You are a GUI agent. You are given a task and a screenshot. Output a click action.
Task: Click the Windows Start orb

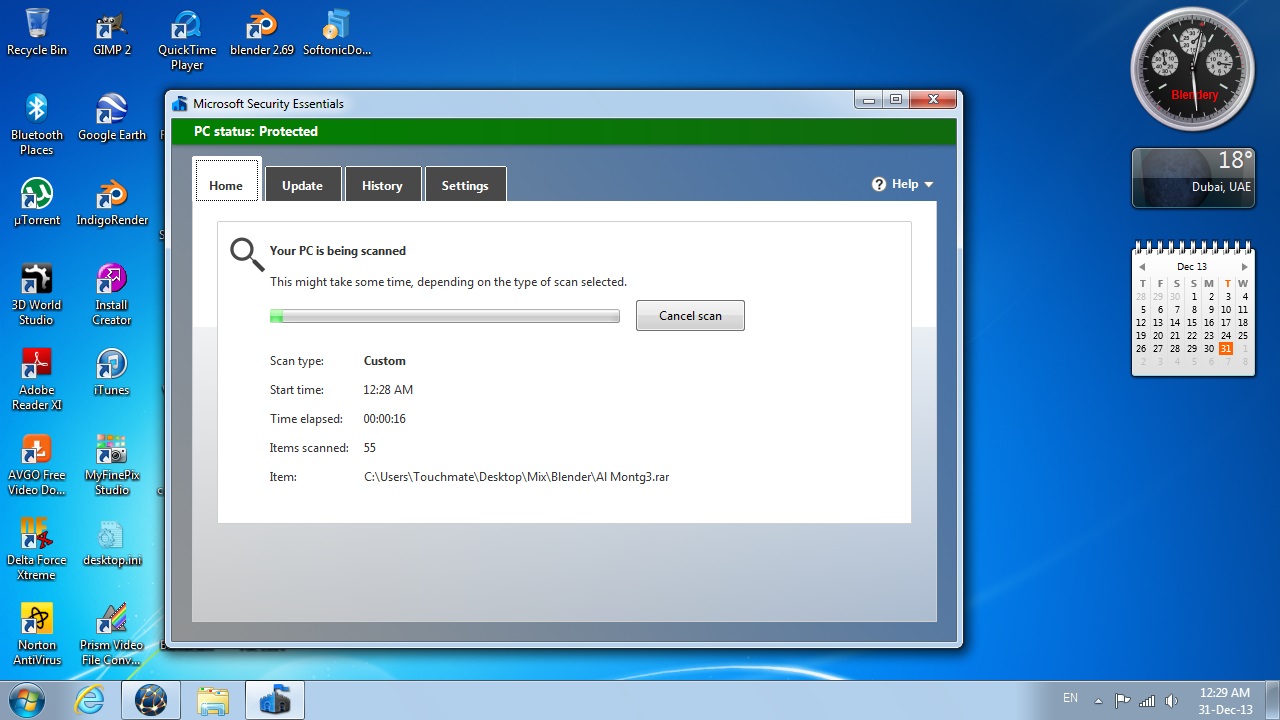(26, 700)
